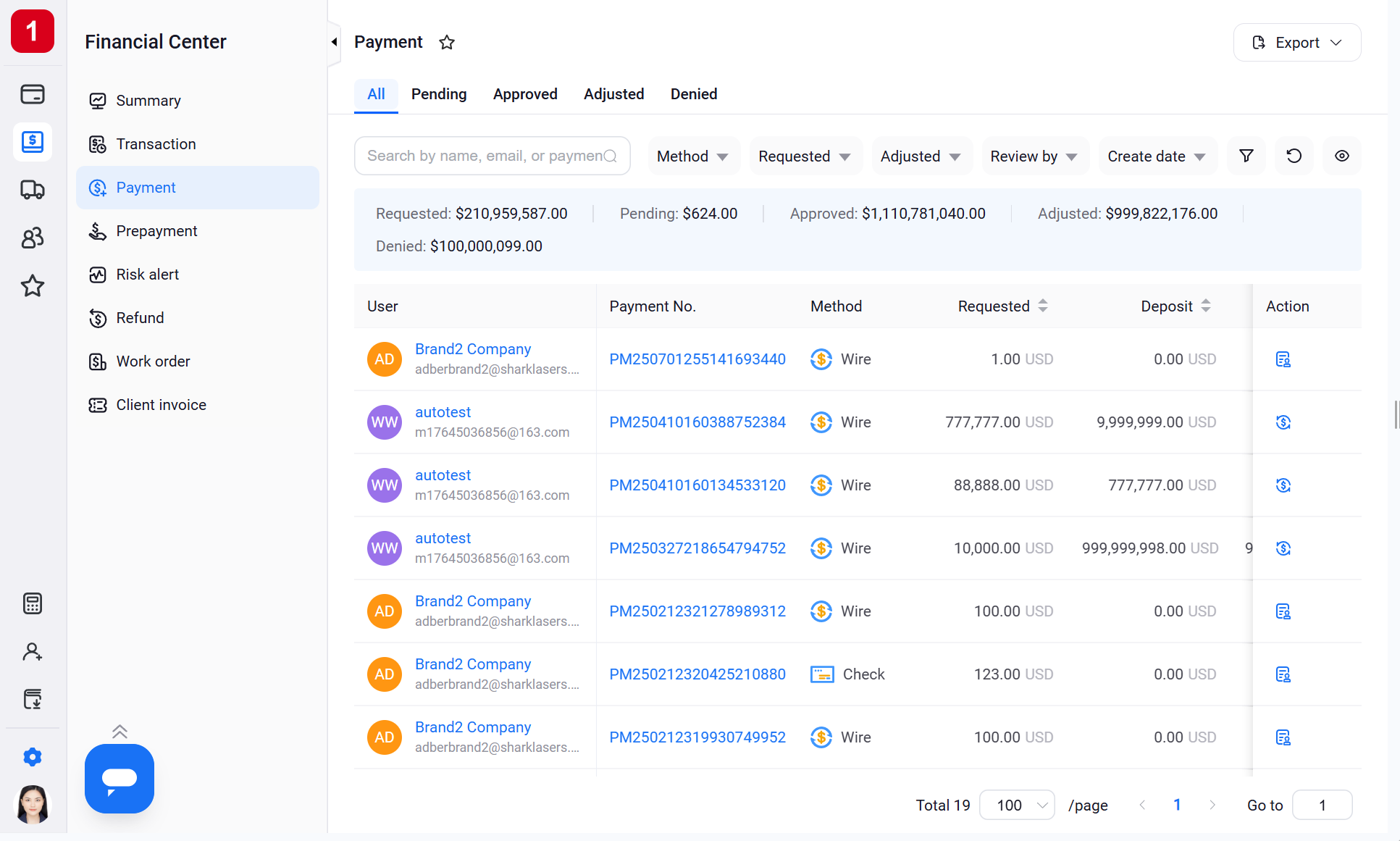Viewport: 1400px width, 841px height.
Task: Open the users group icon in the left rail
Action: [33, 238]
